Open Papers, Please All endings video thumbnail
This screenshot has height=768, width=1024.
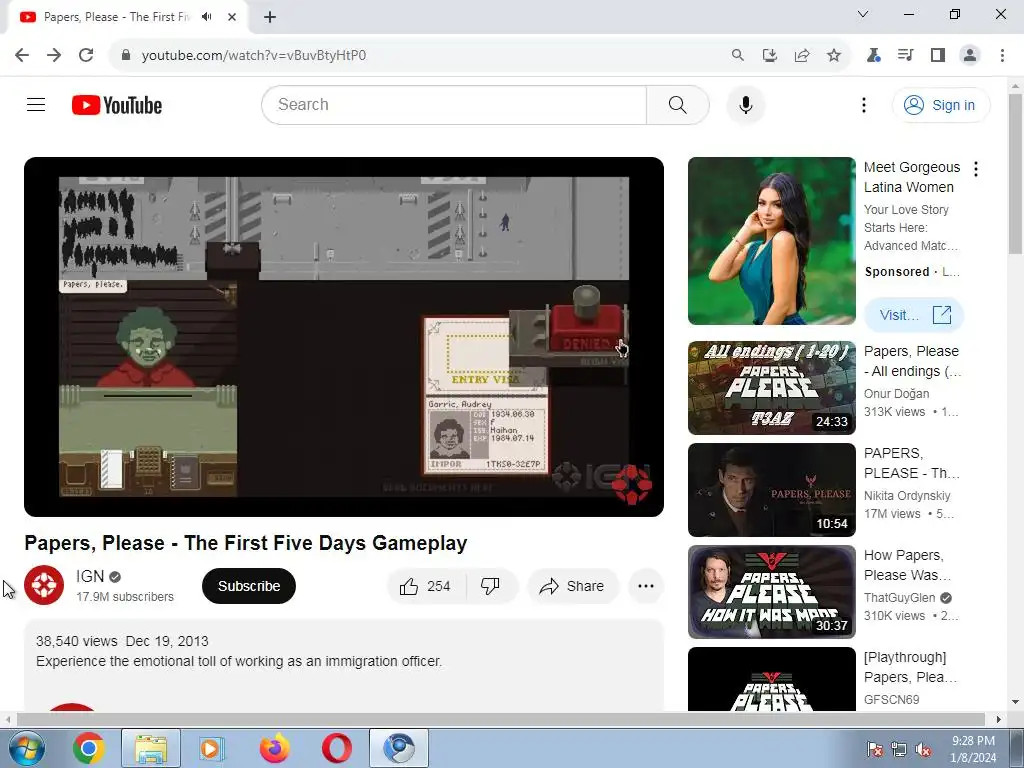point(771,388)
